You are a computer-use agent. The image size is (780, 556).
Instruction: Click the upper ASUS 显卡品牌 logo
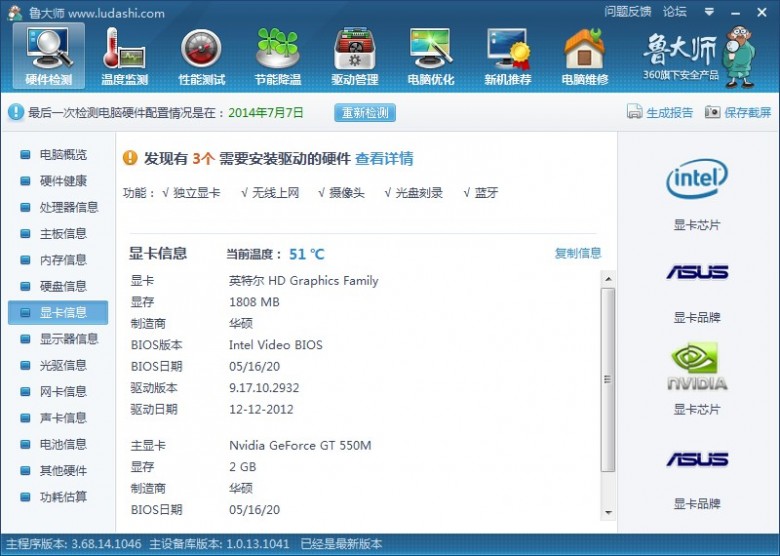(x=697, y=272)
